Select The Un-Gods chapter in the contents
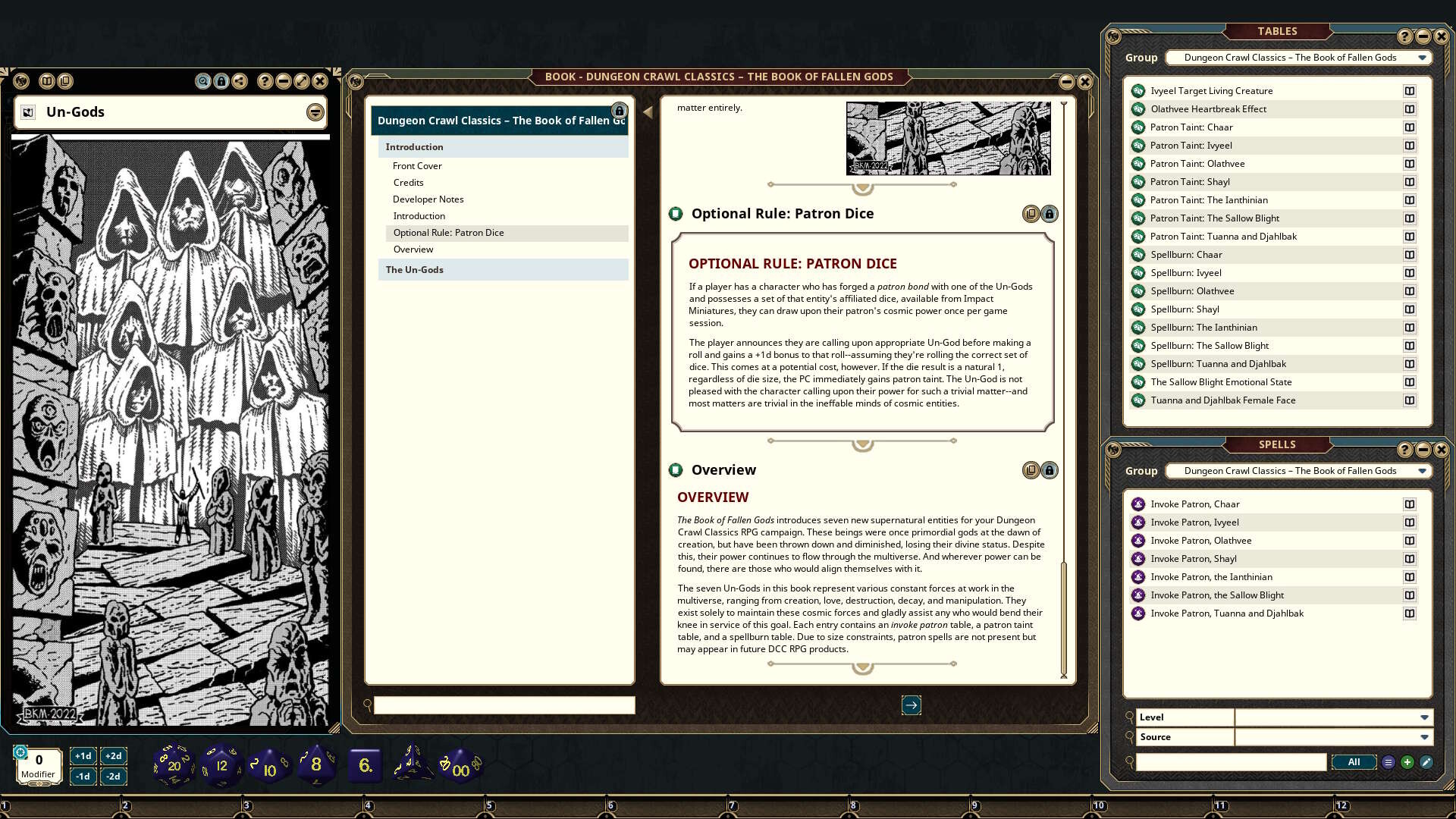1456x819 pixels. [414, 269]
